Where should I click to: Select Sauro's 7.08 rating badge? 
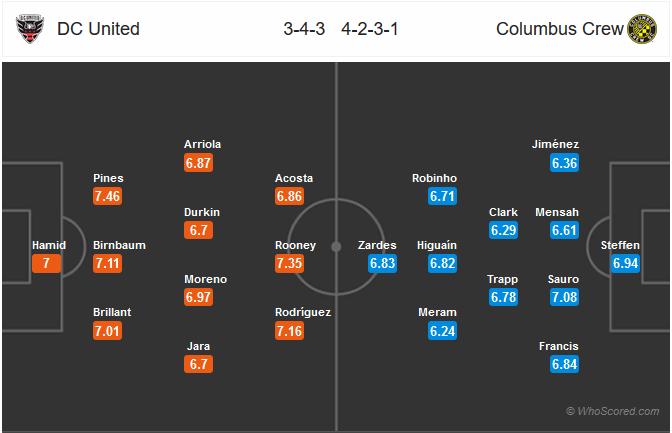tap(564, 297)
